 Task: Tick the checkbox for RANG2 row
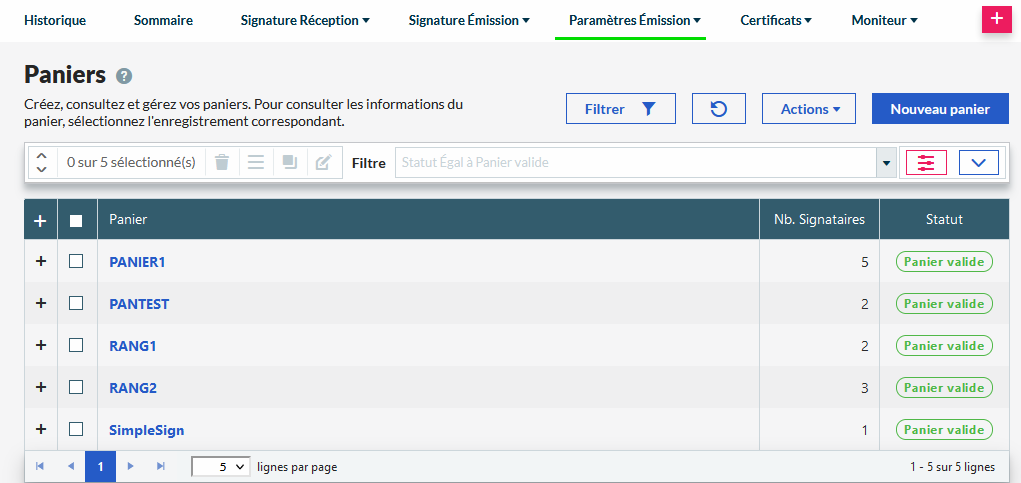point(76,387)
